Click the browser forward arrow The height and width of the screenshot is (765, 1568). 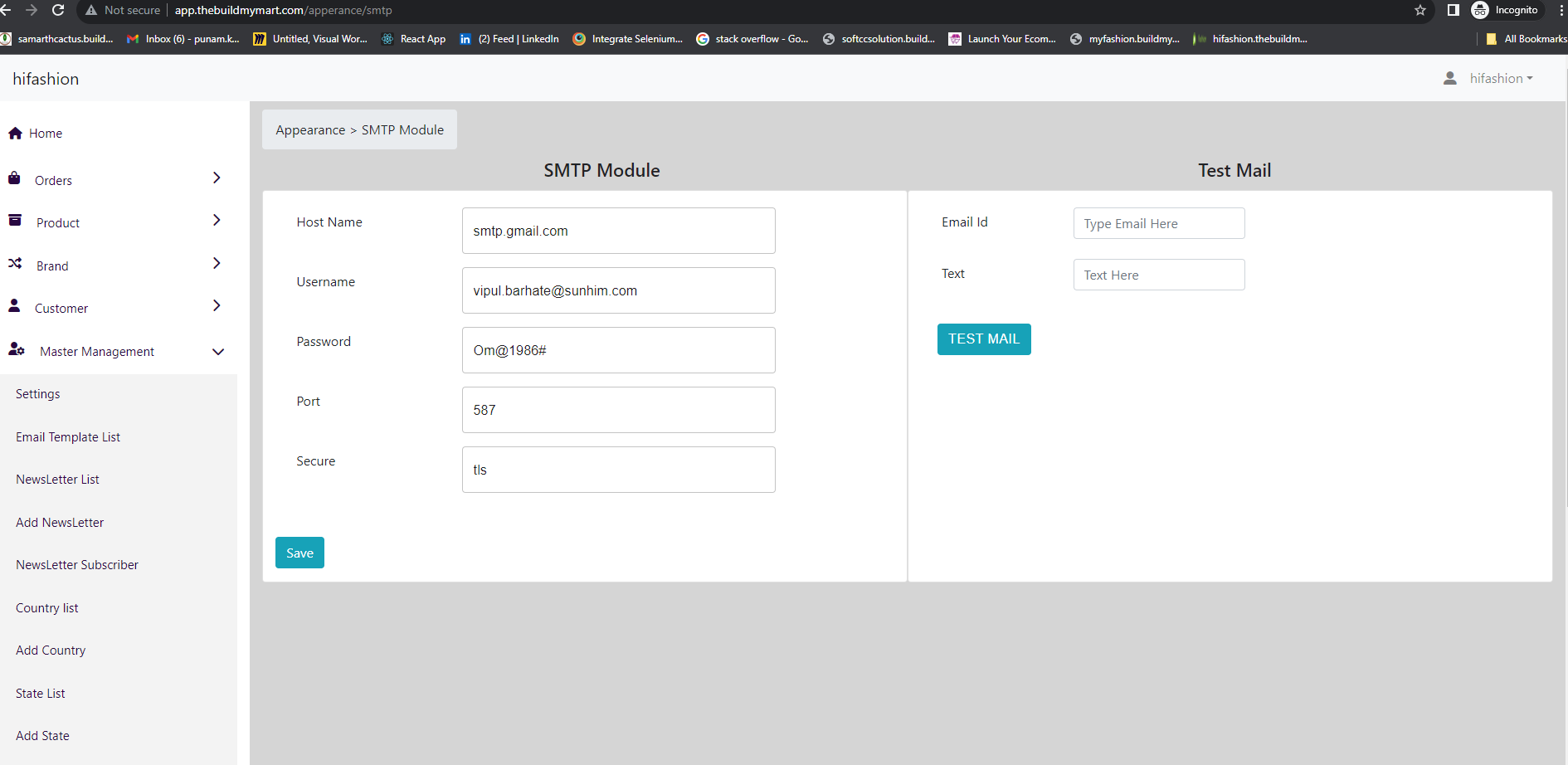coord(32,10)
